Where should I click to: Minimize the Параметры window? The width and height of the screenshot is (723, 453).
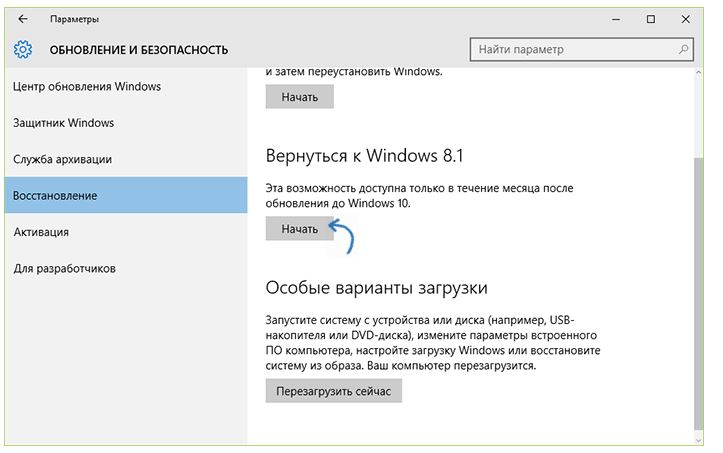coord(616,19)
